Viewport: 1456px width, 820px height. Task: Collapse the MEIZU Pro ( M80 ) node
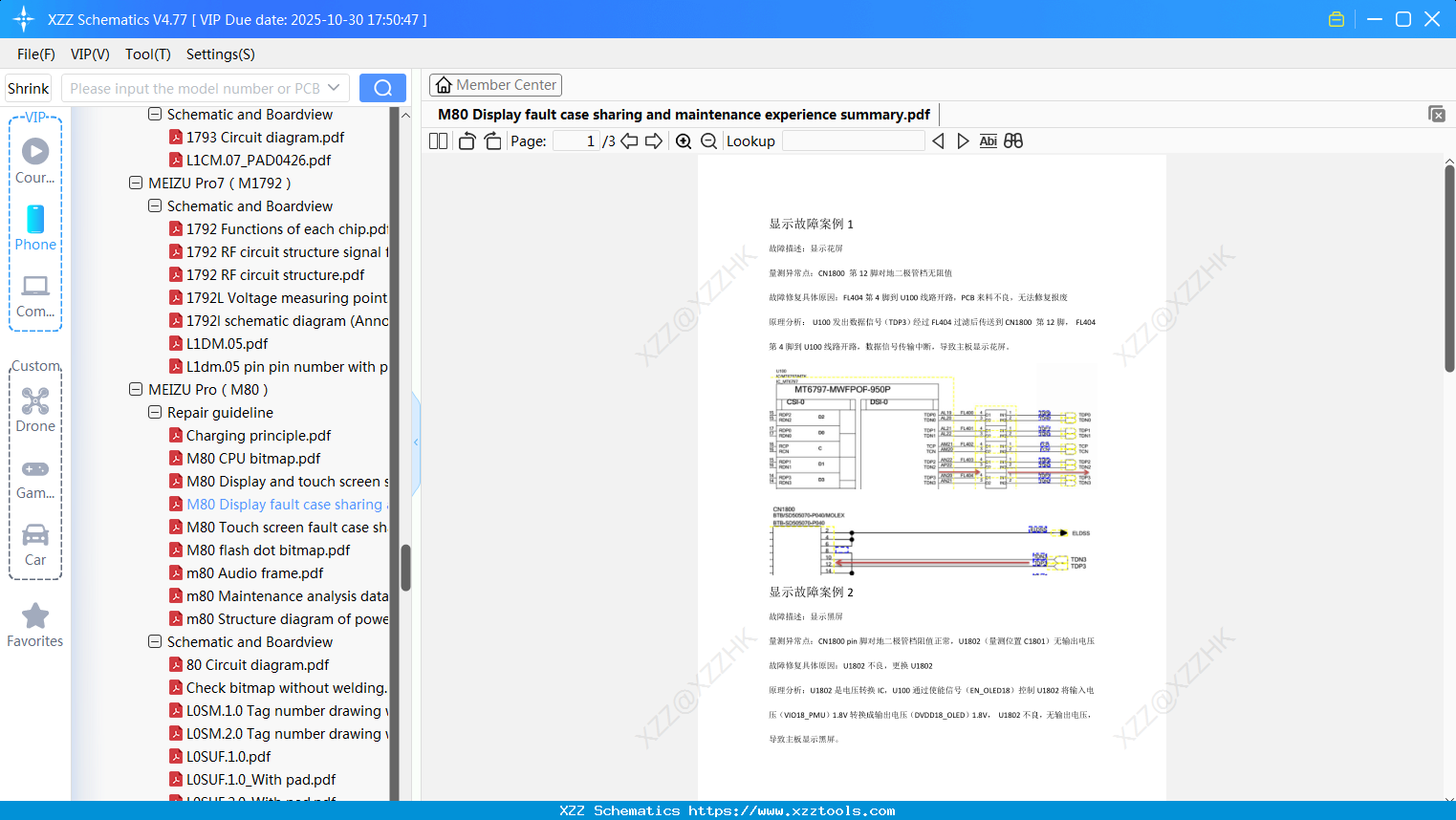(136, 389)
